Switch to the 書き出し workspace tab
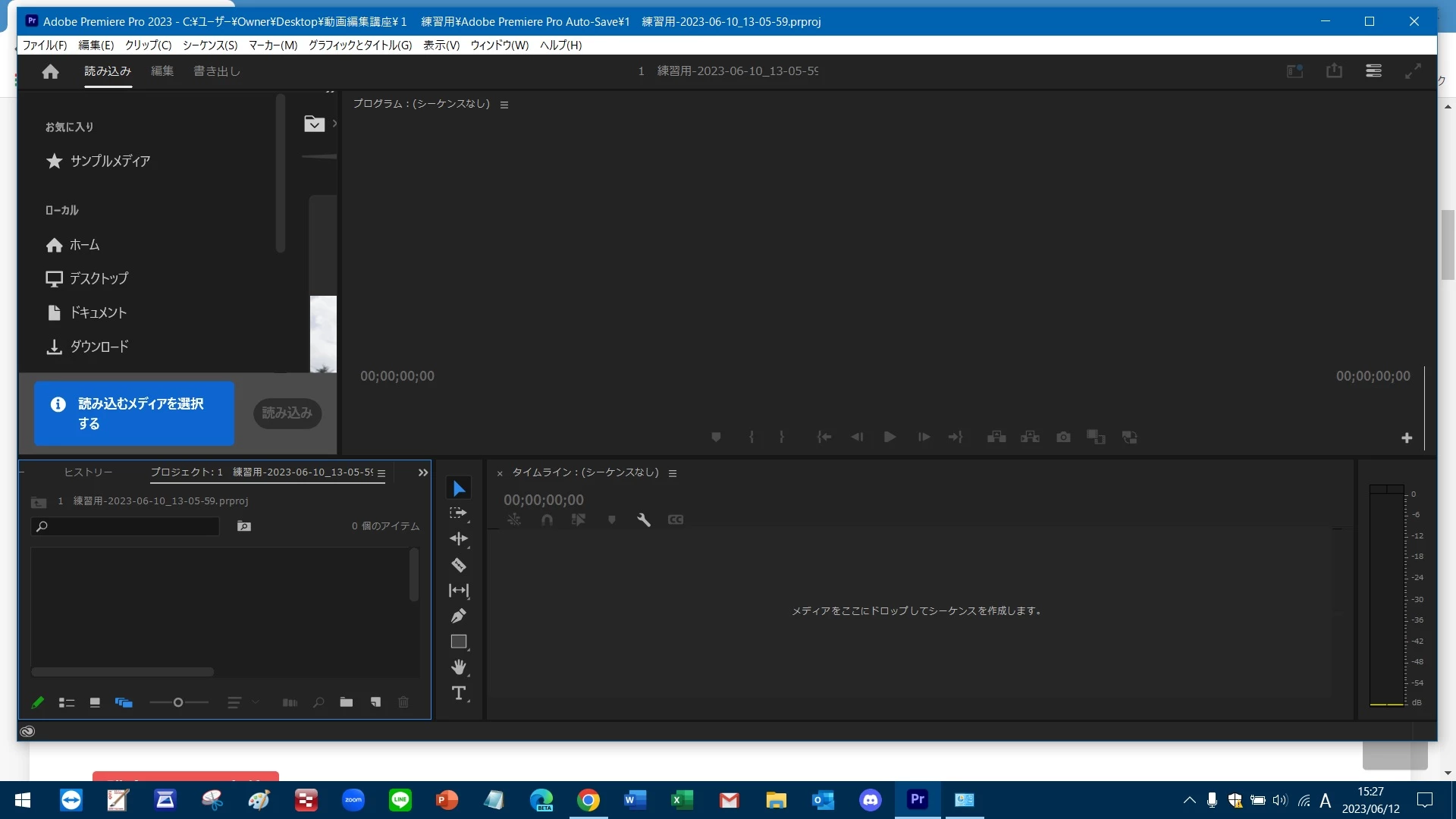Screen dimensions: 1456x819 (217, 71)
